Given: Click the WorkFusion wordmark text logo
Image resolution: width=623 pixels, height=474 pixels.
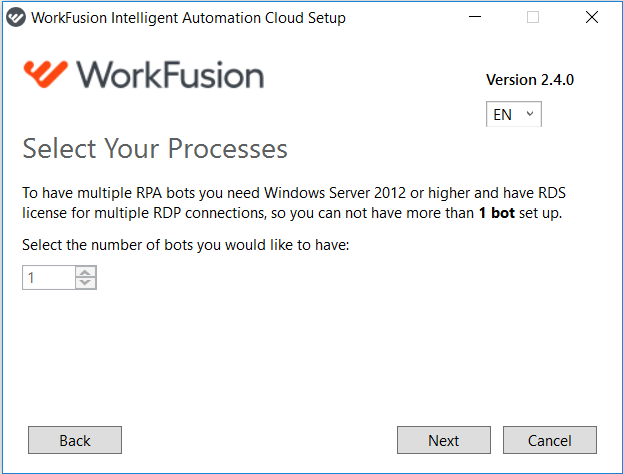Looking at the screenshot, I should tap(170, 75).
